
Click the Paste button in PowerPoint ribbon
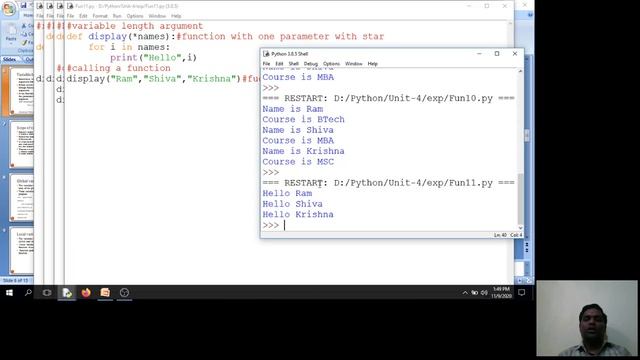click(x=11, y=33)
